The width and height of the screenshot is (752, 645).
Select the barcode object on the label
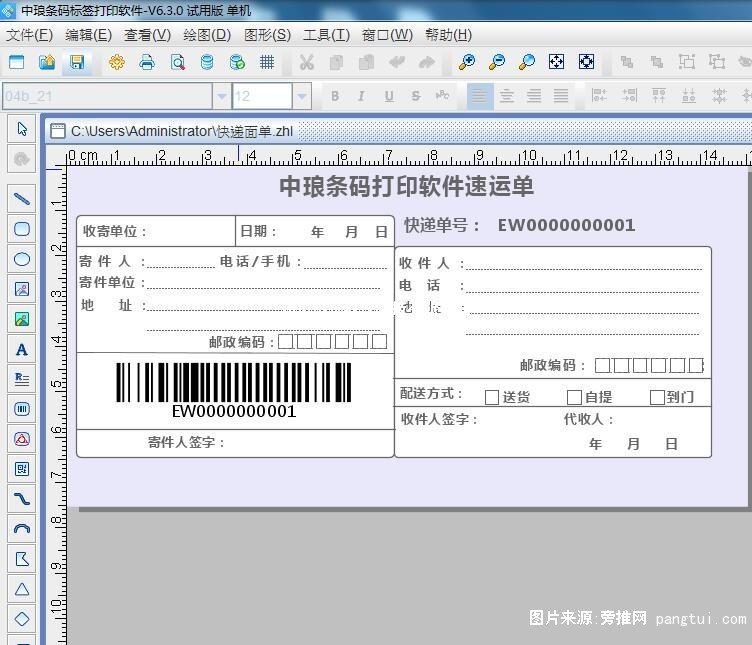click(234, 390)
